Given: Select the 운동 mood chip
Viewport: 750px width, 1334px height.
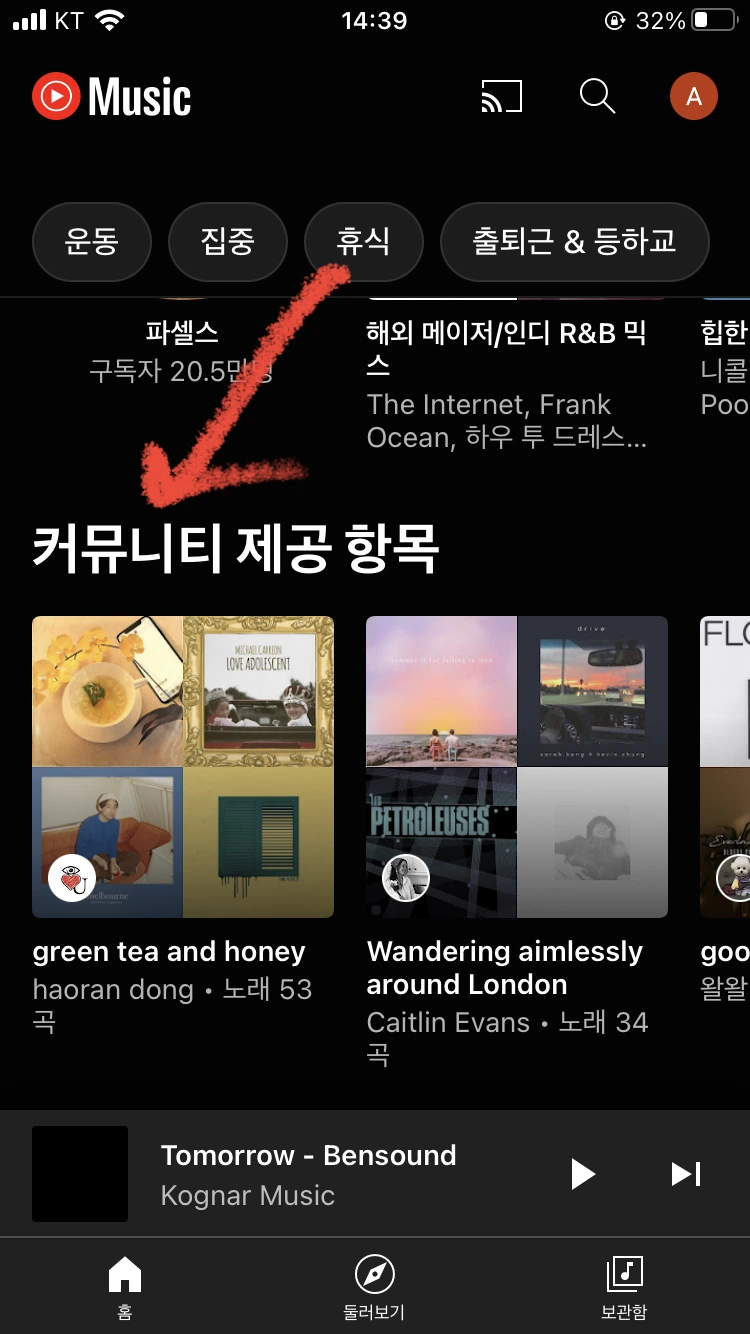Looking at the screenshot, I should [x=92, y=242].
